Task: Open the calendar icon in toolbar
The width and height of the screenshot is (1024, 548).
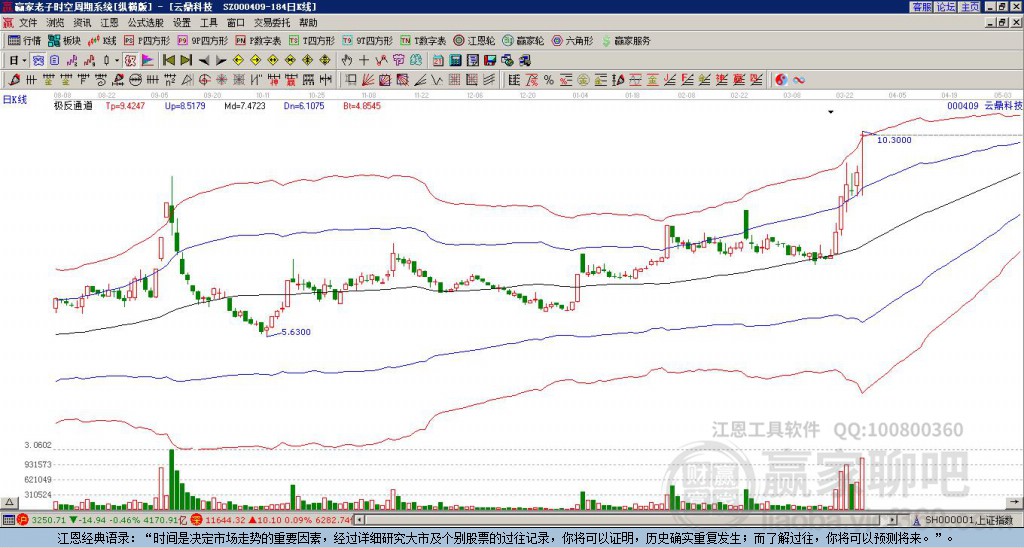Action: (438, 61)
